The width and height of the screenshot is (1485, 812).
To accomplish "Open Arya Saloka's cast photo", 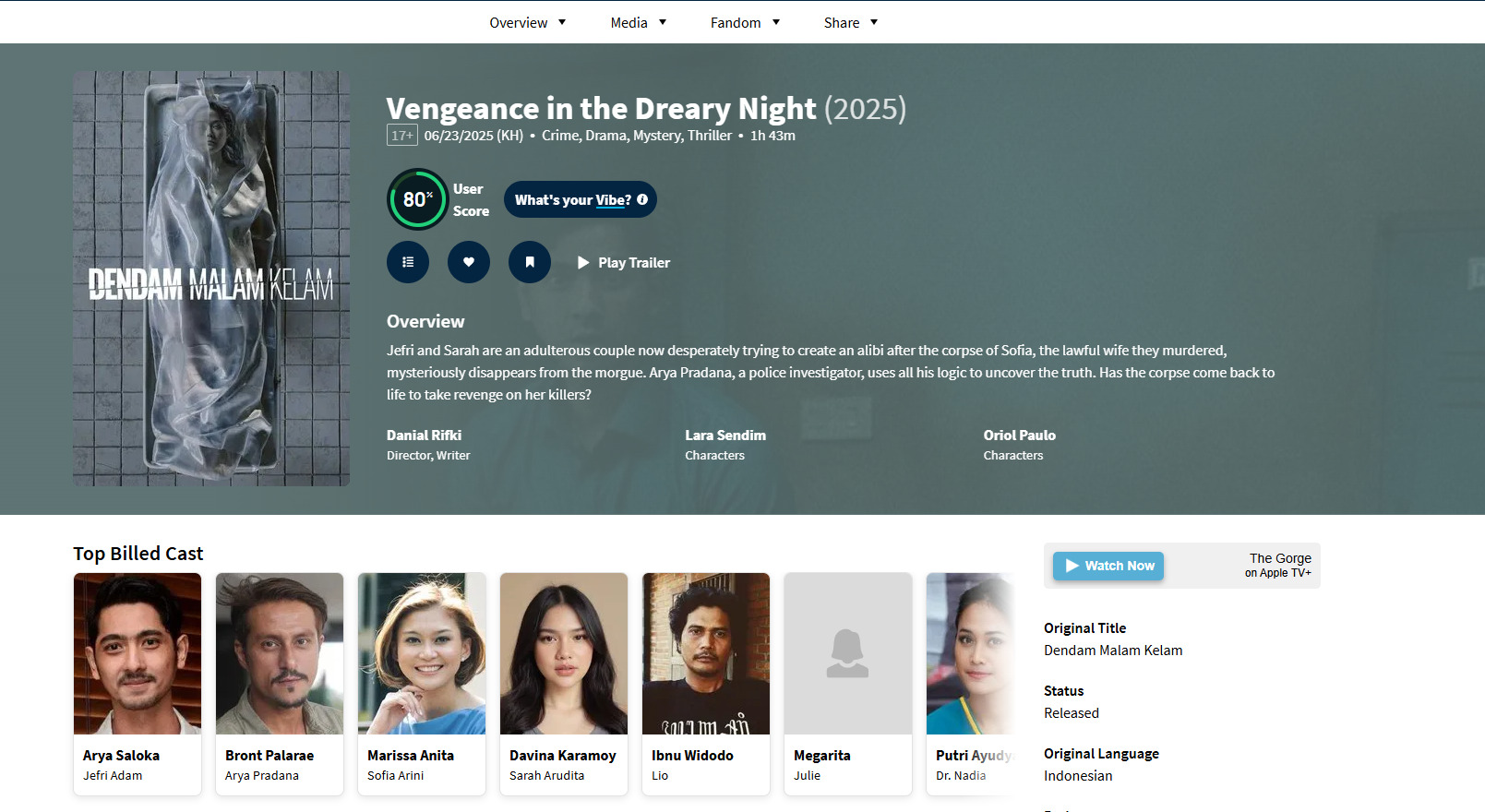I will 138,653.
